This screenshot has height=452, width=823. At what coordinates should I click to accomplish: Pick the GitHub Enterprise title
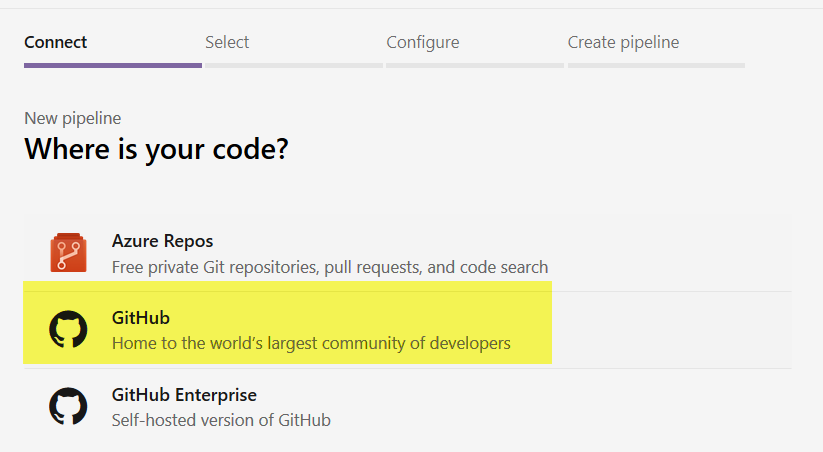[x=184, y=395]
